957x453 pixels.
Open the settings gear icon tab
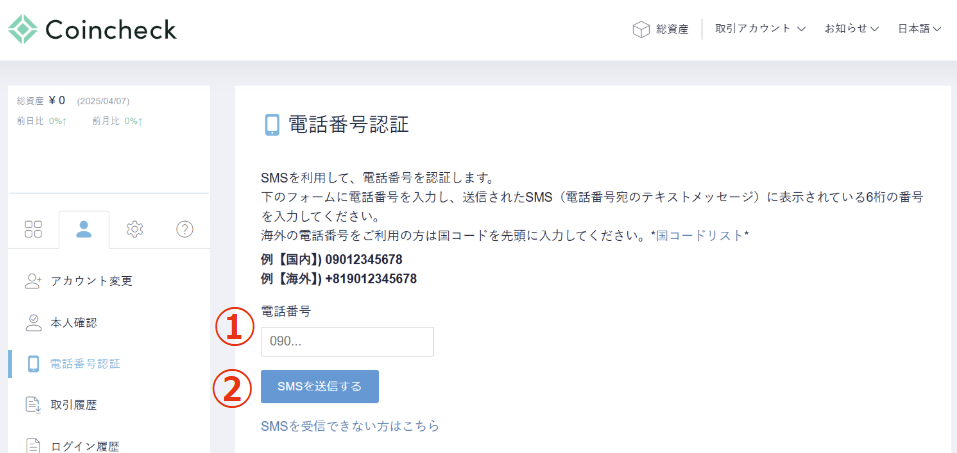[135, 229]
